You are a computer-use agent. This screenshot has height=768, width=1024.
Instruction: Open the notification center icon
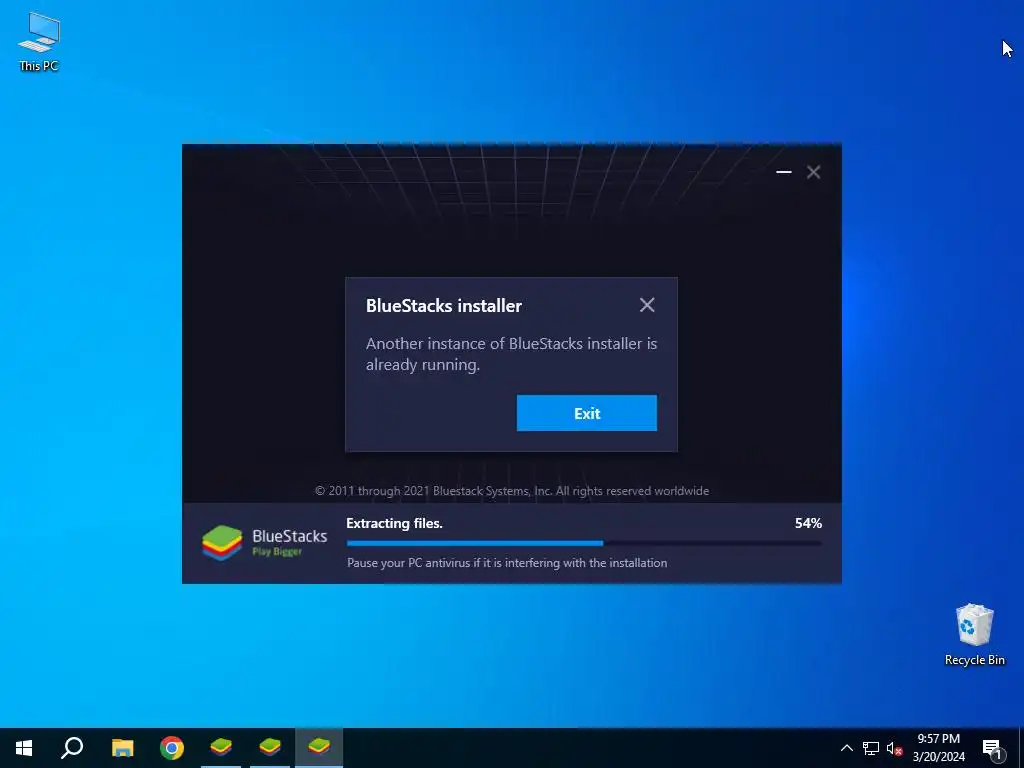pyautogui.click(x=993, y=748)
